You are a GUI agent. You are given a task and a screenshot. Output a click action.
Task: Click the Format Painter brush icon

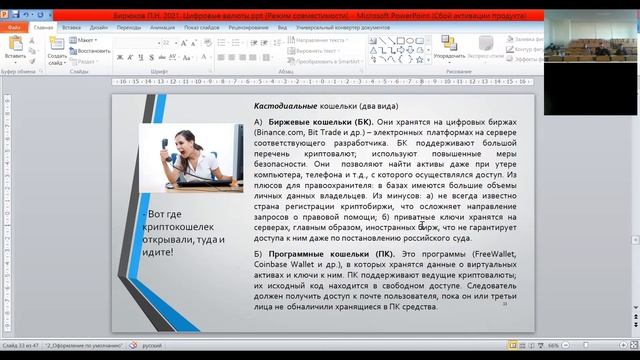[x=32, y=61]
